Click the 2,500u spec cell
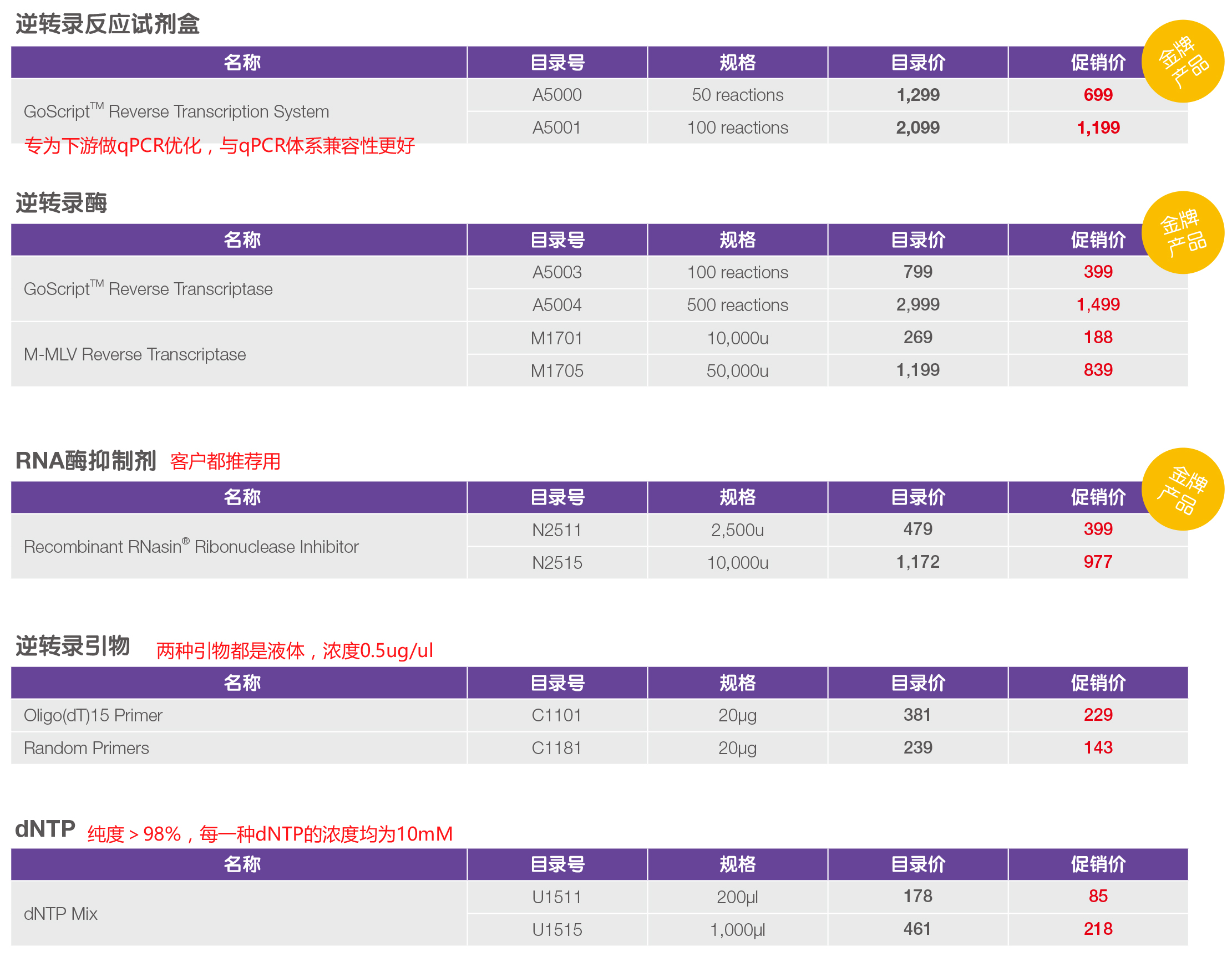Viewport: 1232px width, 962px height. coord(737,530)
